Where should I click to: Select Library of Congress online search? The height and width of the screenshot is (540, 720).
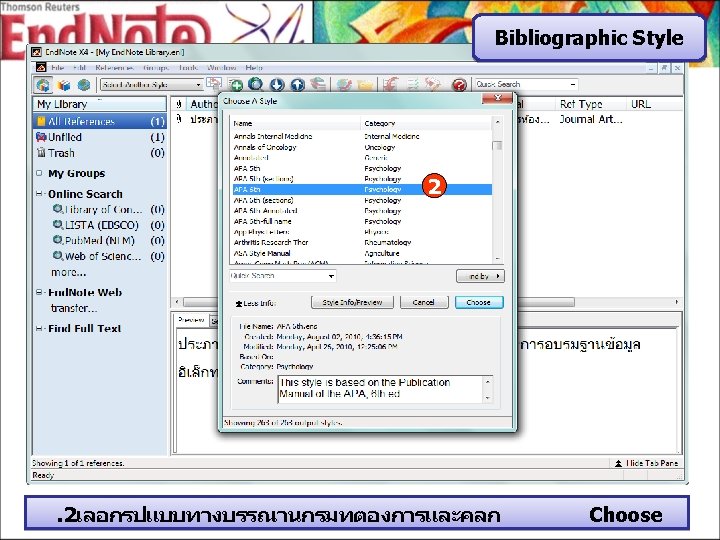click(x=108, y=209)
